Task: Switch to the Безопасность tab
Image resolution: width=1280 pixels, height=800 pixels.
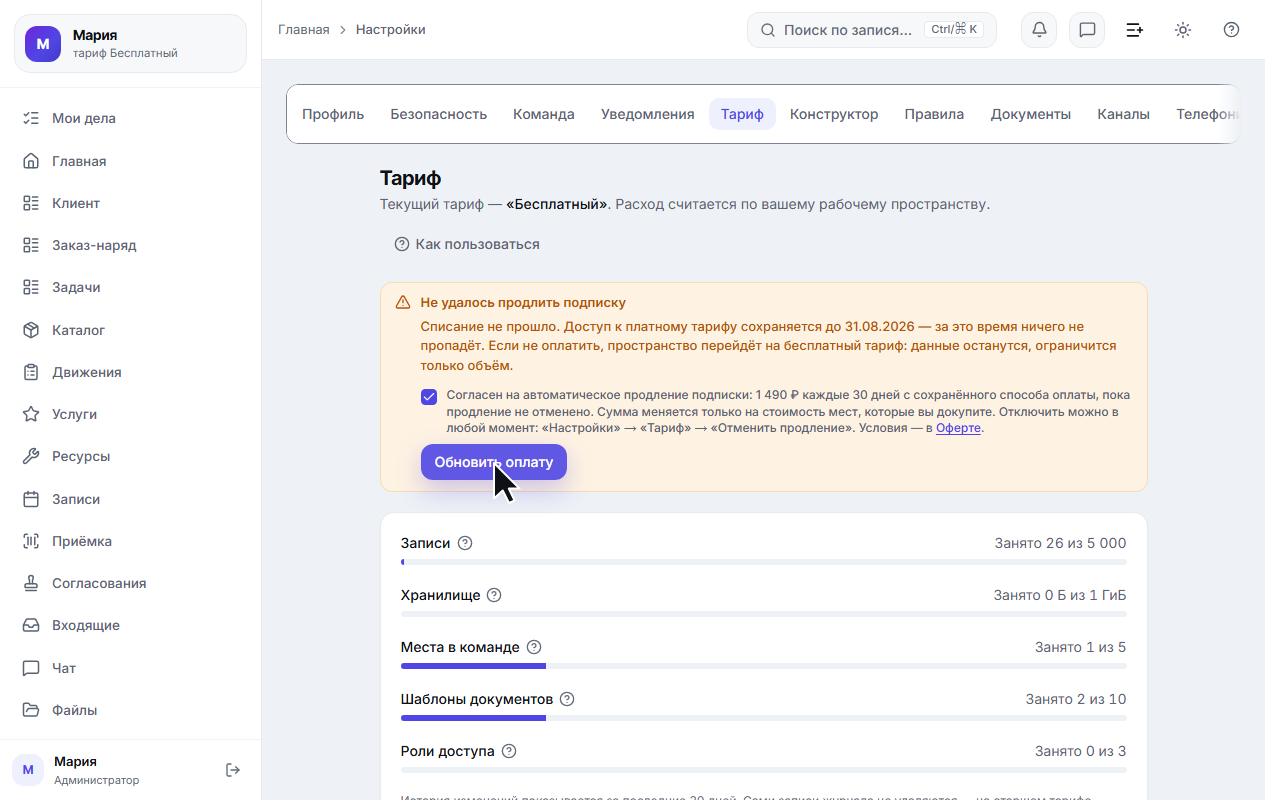Action: pos(438,114)
